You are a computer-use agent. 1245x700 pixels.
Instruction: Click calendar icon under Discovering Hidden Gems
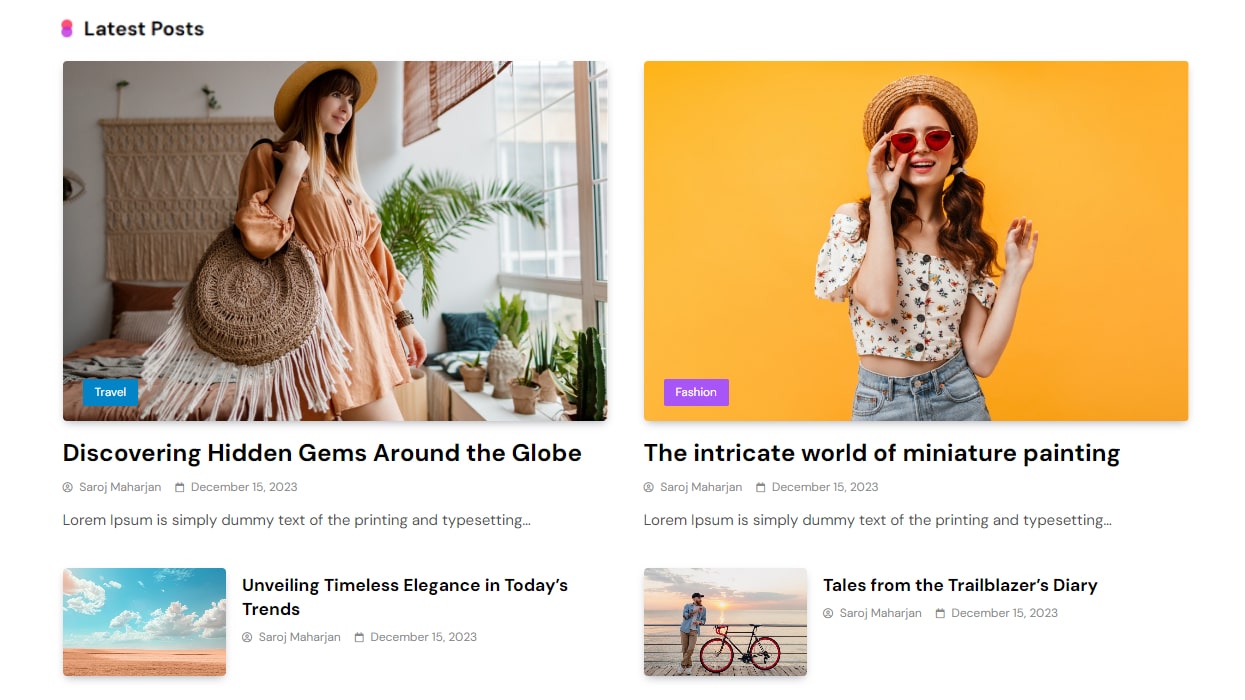(180, 488)
